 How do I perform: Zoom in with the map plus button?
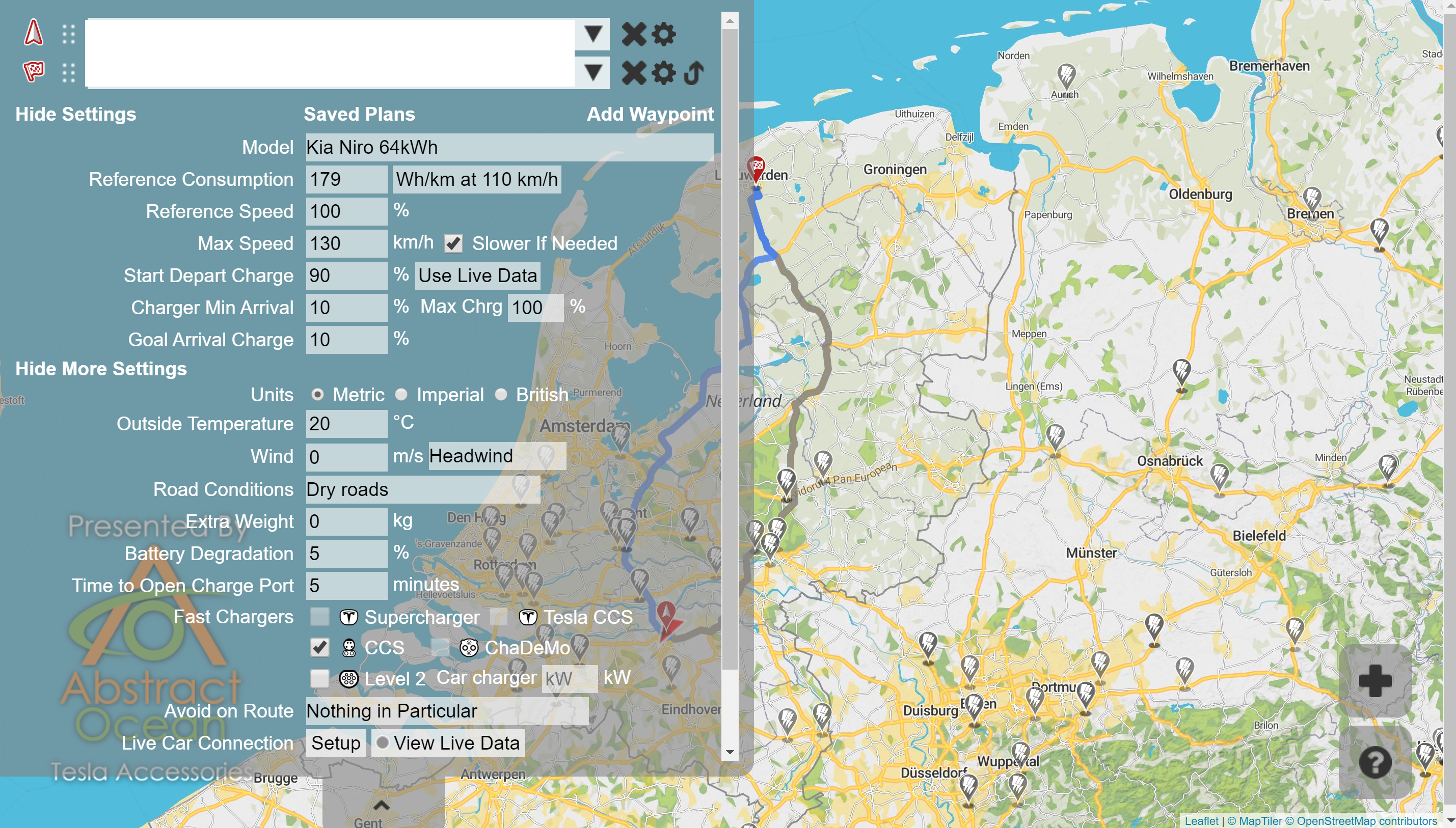click(1374, 680)
